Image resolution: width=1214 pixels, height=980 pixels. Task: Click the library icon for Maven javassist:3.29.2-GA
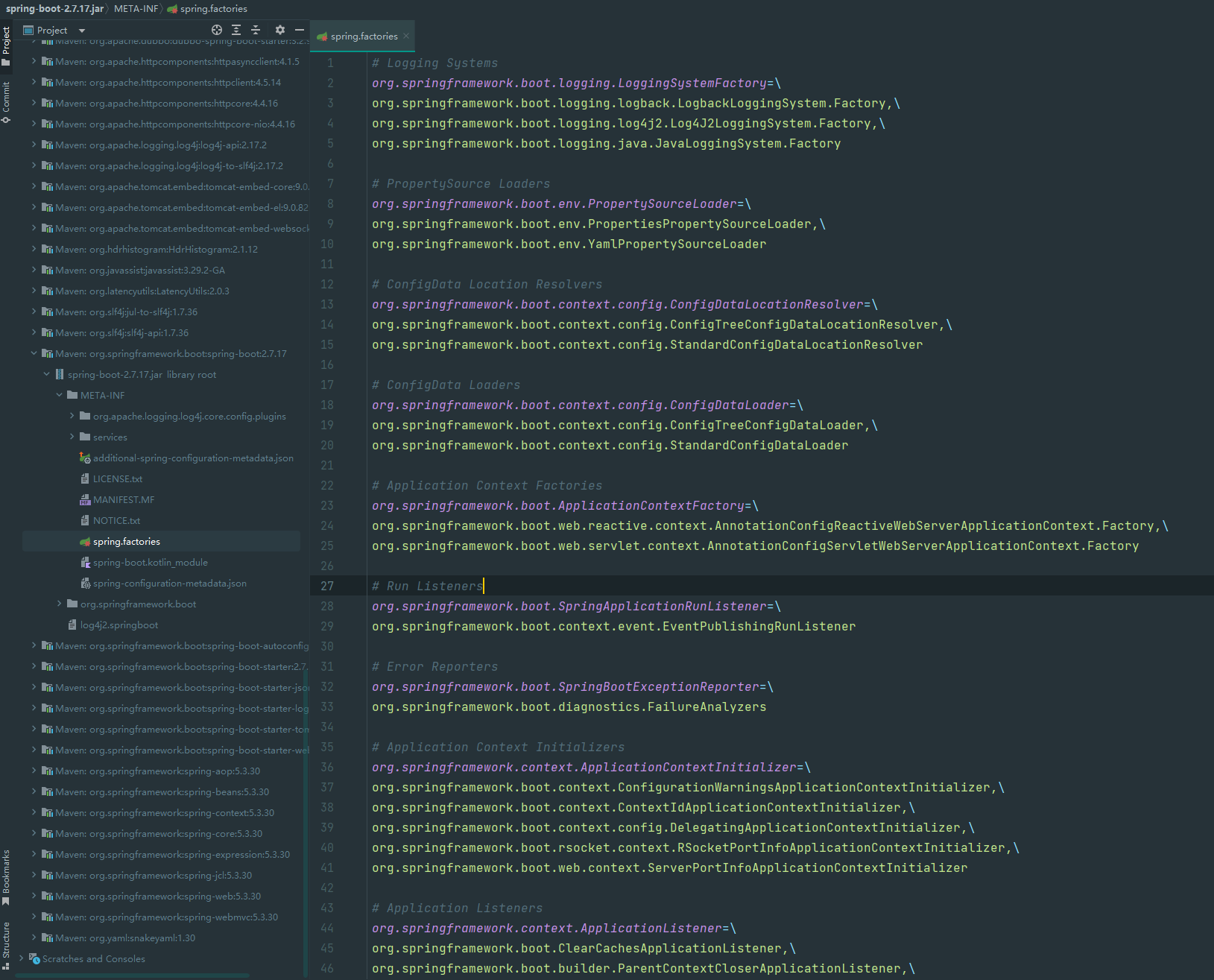point(47,270)
